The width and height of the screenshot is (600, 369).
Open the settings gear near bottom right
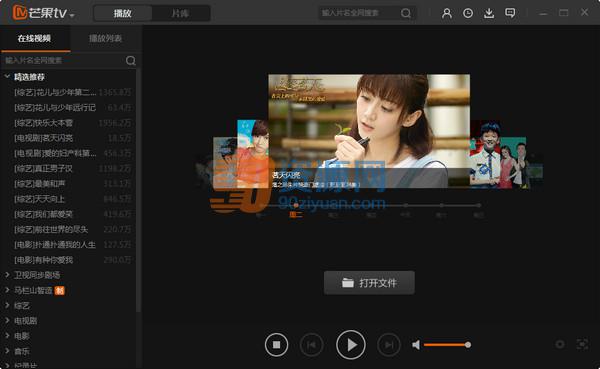coord(560,345)
